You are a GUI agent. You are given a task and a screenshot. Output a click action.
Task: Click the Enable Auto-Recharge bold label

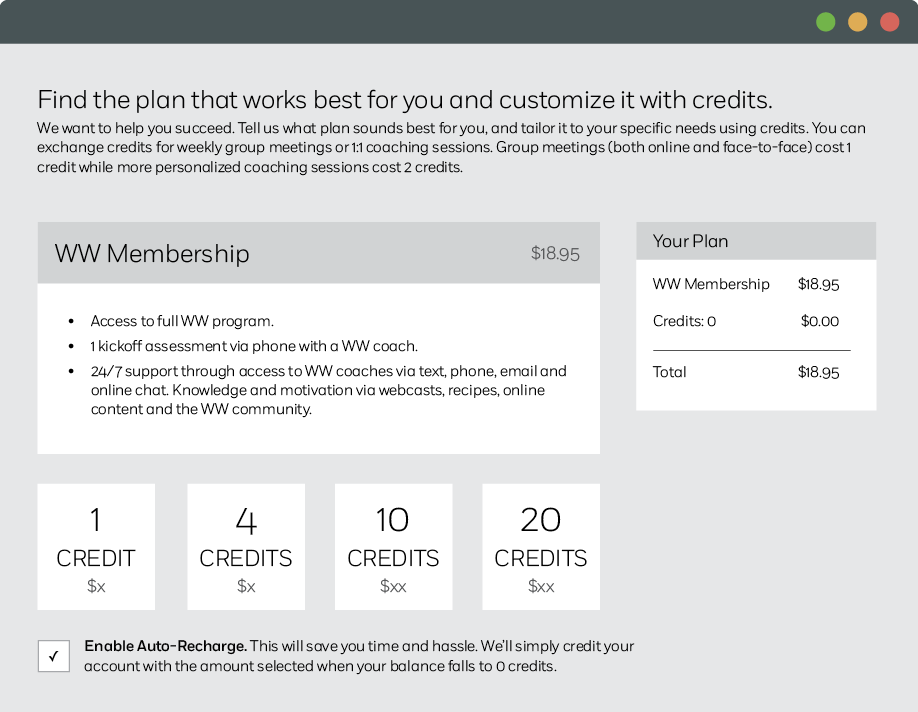165,646
